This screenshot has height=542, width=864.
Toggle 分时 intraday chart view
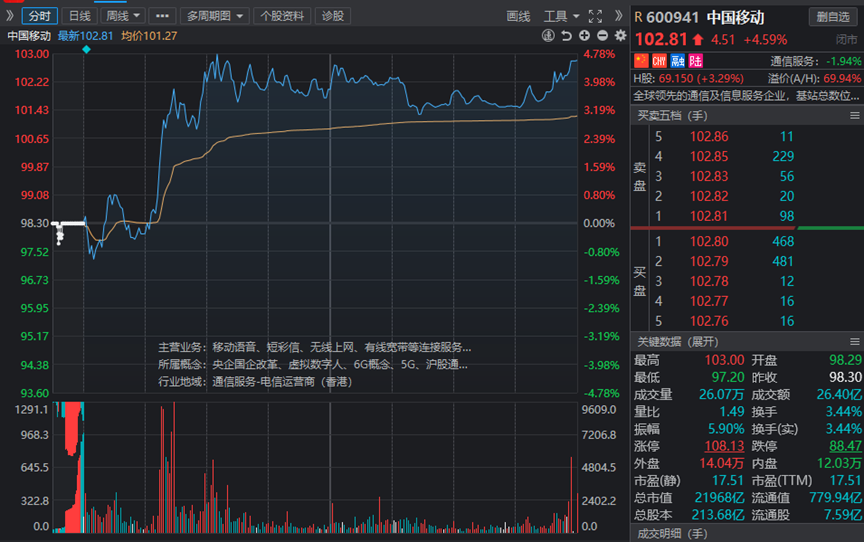38,16
